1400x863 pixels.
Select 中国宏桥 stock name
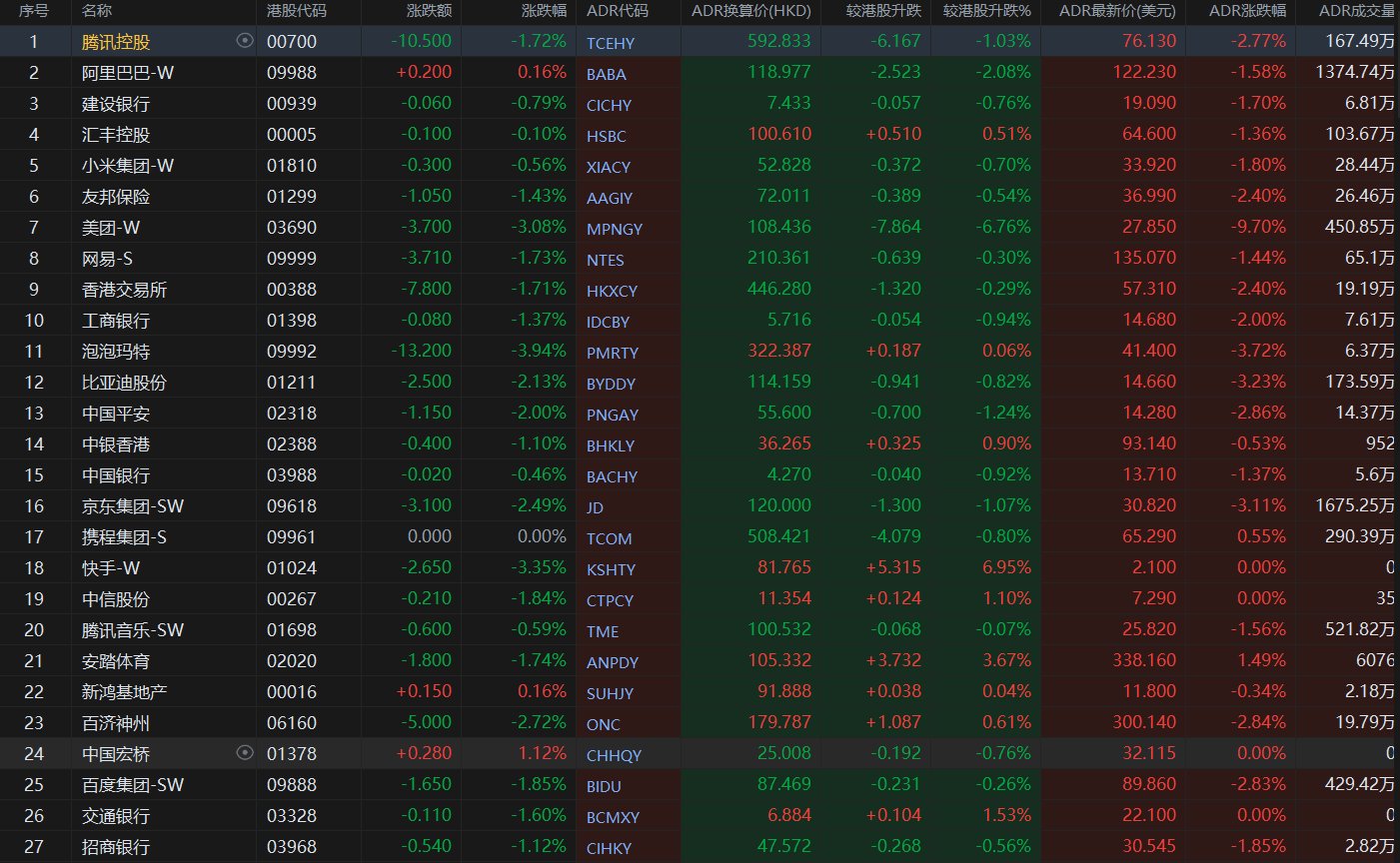coord(116,754)
